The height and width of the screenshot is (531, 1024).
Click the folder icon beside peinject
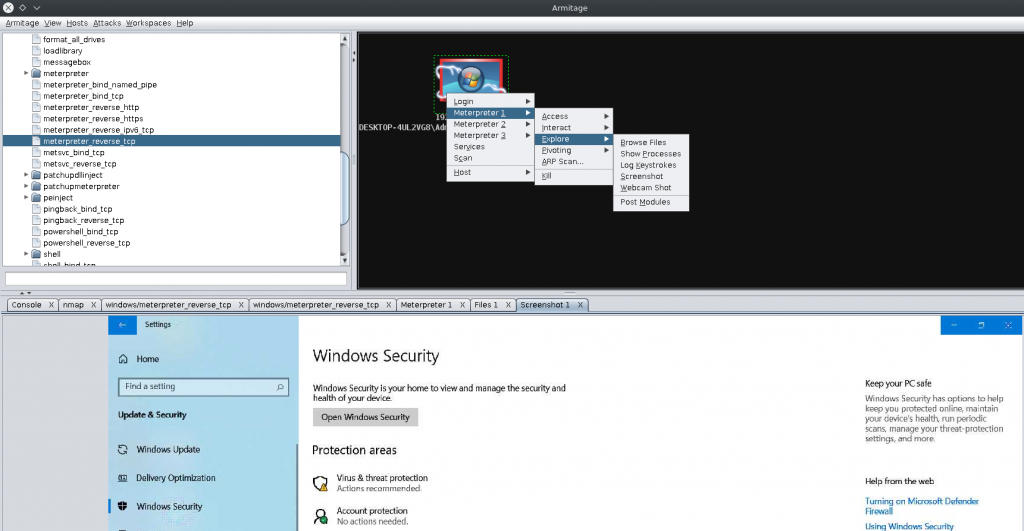(x=37, y=197)
